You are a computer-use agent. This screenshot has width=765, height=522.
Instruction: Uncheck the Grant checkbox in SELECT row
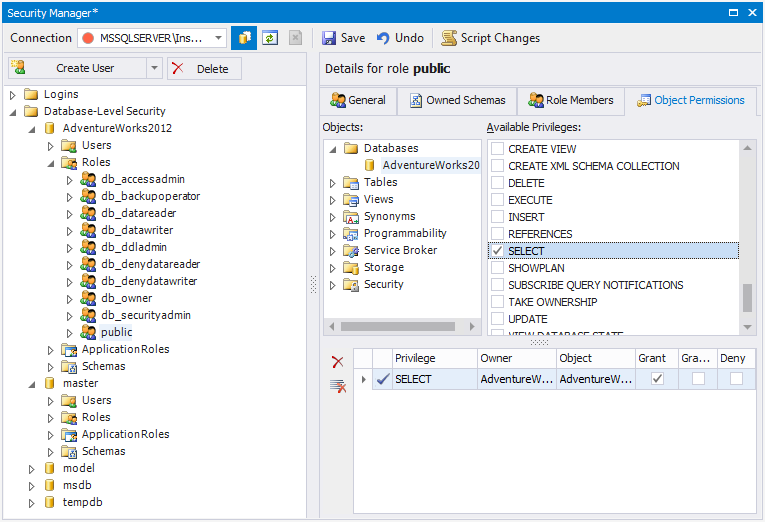[x=657, y=379]
